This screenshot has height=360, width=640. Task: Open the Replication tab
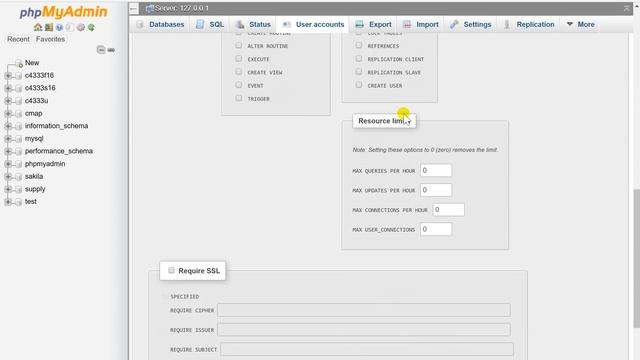tap(529, 24)
